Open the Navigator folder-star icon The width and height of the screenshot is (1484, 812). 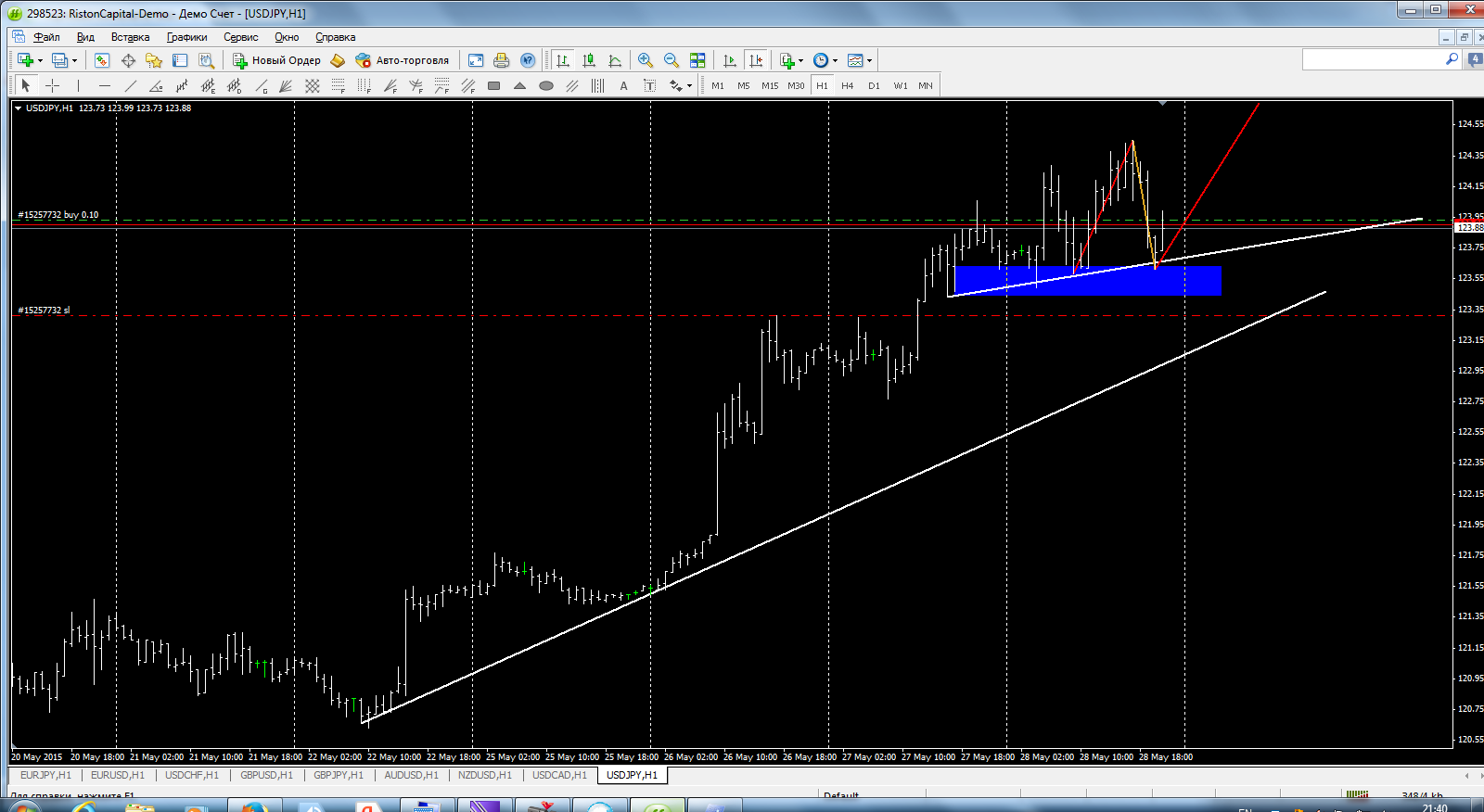click(154, 60)
